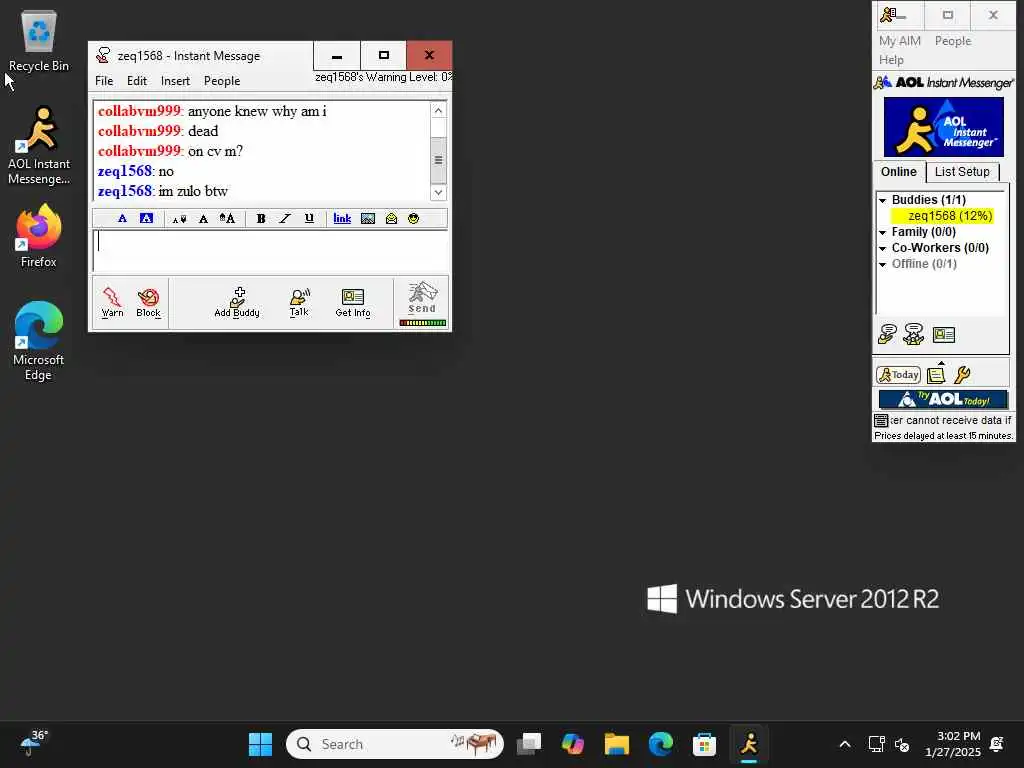Open the smiley emoticon picker
The width and height of the screenshot is (1024, 768).
tap(413, 219)
